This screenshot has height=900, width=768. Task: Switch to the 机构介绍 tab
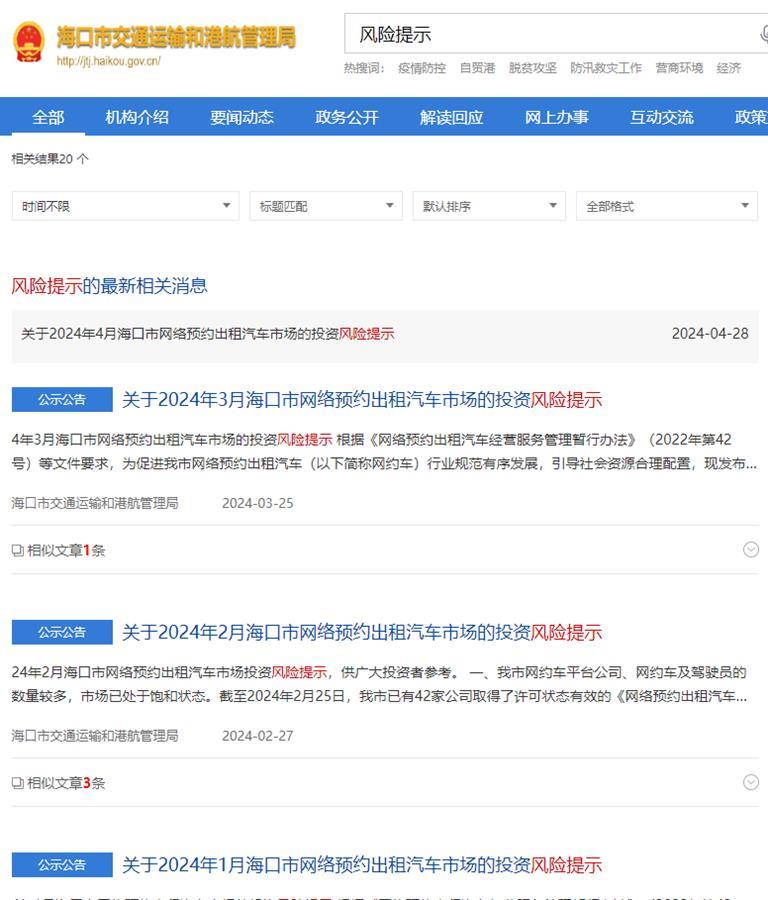pos(137,117)
